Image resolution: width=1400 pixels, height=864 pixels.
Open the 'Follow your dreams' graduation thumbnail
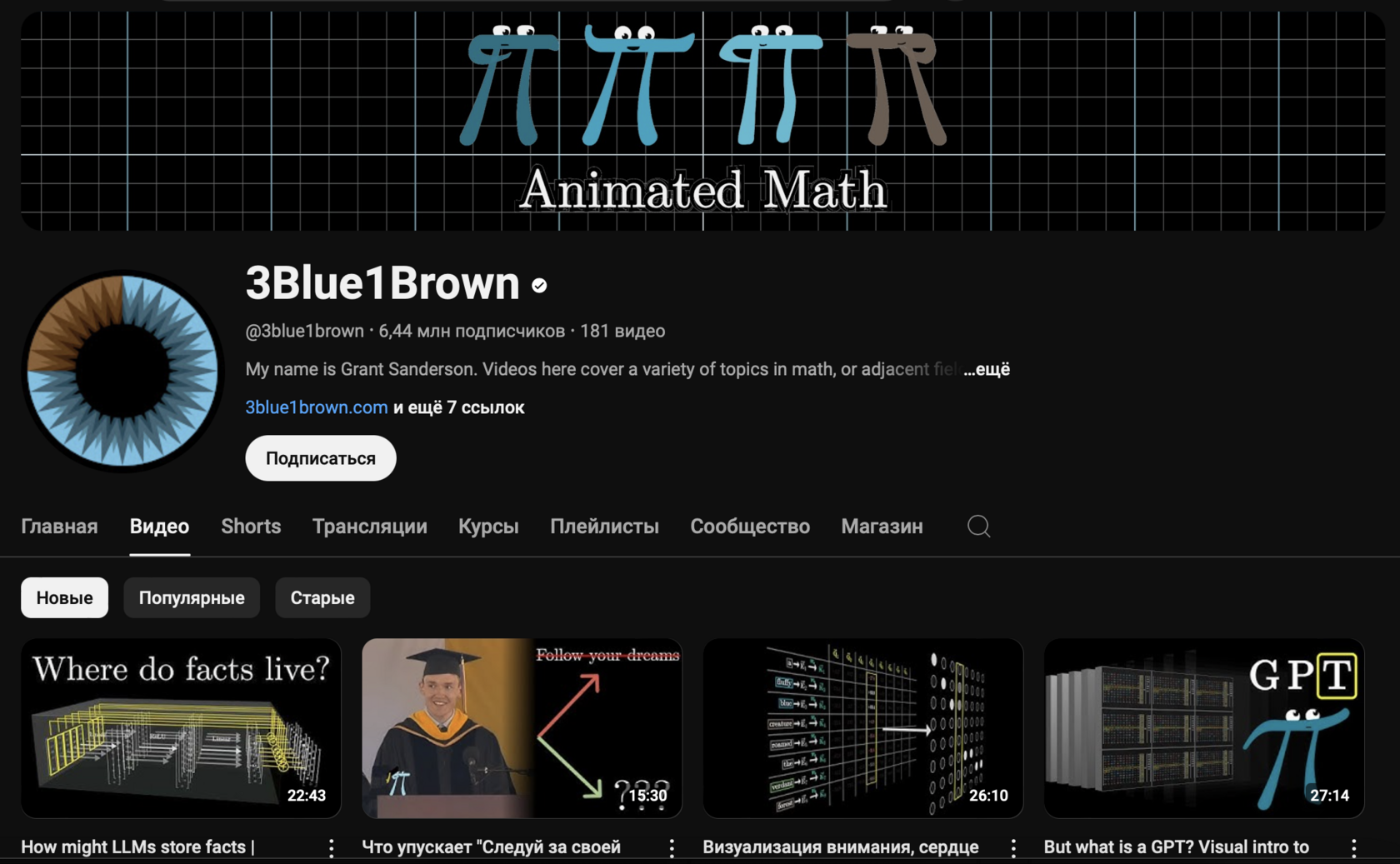(522, 728)
